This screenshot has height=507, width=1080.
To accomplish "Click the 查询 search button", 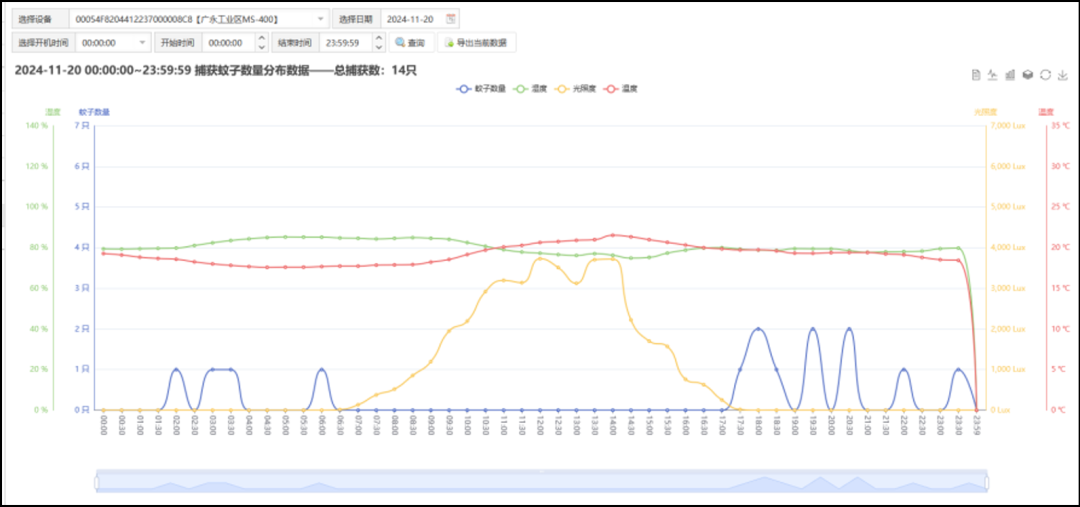I will click(x=410, y=43).
